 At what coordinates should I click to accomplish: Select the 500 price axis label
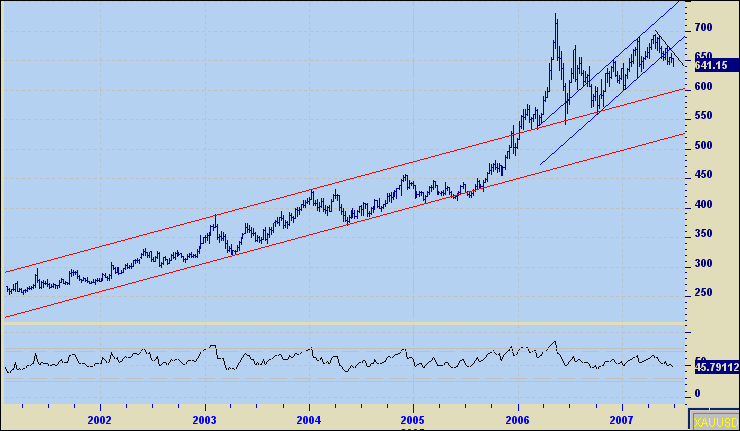pos(705,145)
